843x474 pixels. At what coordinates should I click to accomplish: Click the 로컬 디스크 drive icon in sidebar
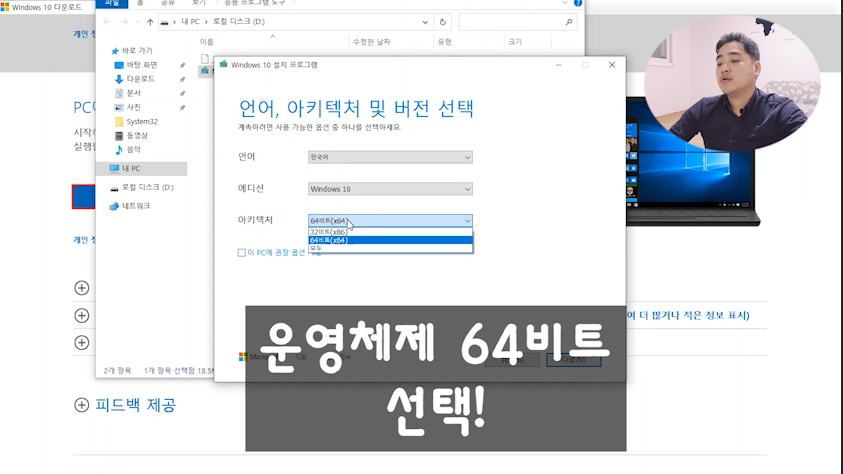pyautogui.click(x=114, y=188)
